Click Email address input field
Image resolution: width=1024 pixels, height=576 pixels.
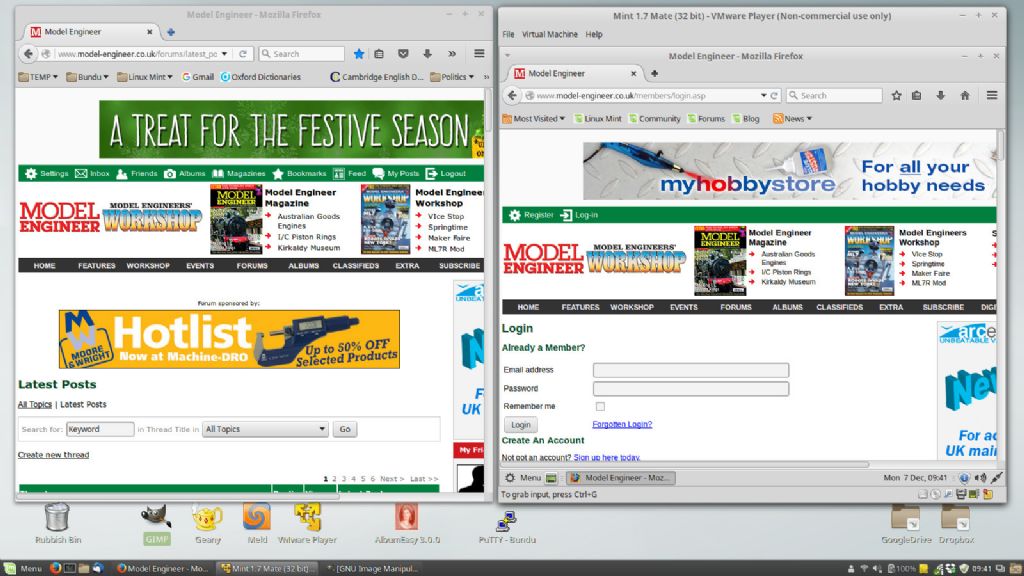coord(691,370)
